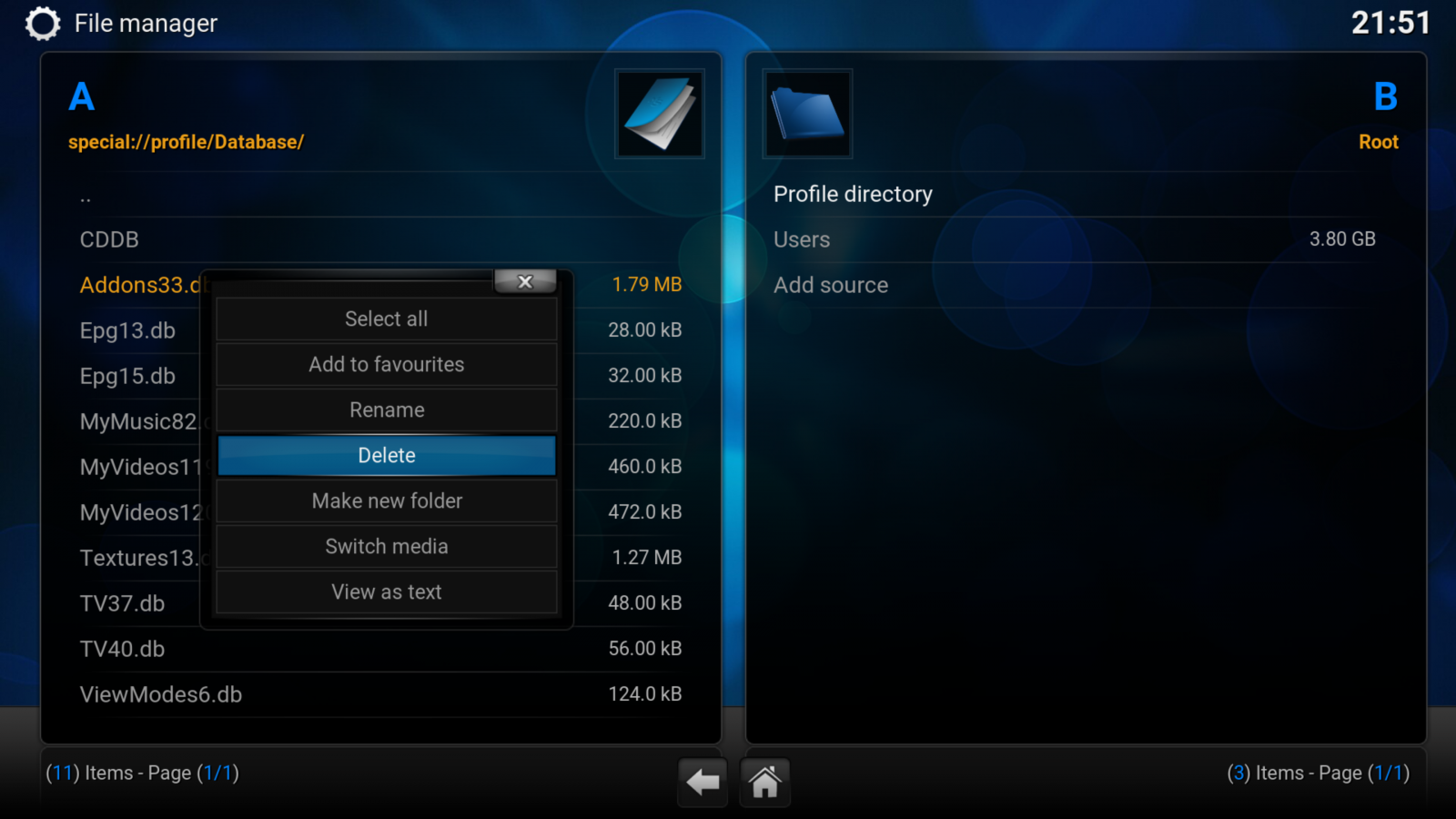The image size is (1456, 819).
Task: Open Profile directory in panel B
Action: [x=853, y=195]
